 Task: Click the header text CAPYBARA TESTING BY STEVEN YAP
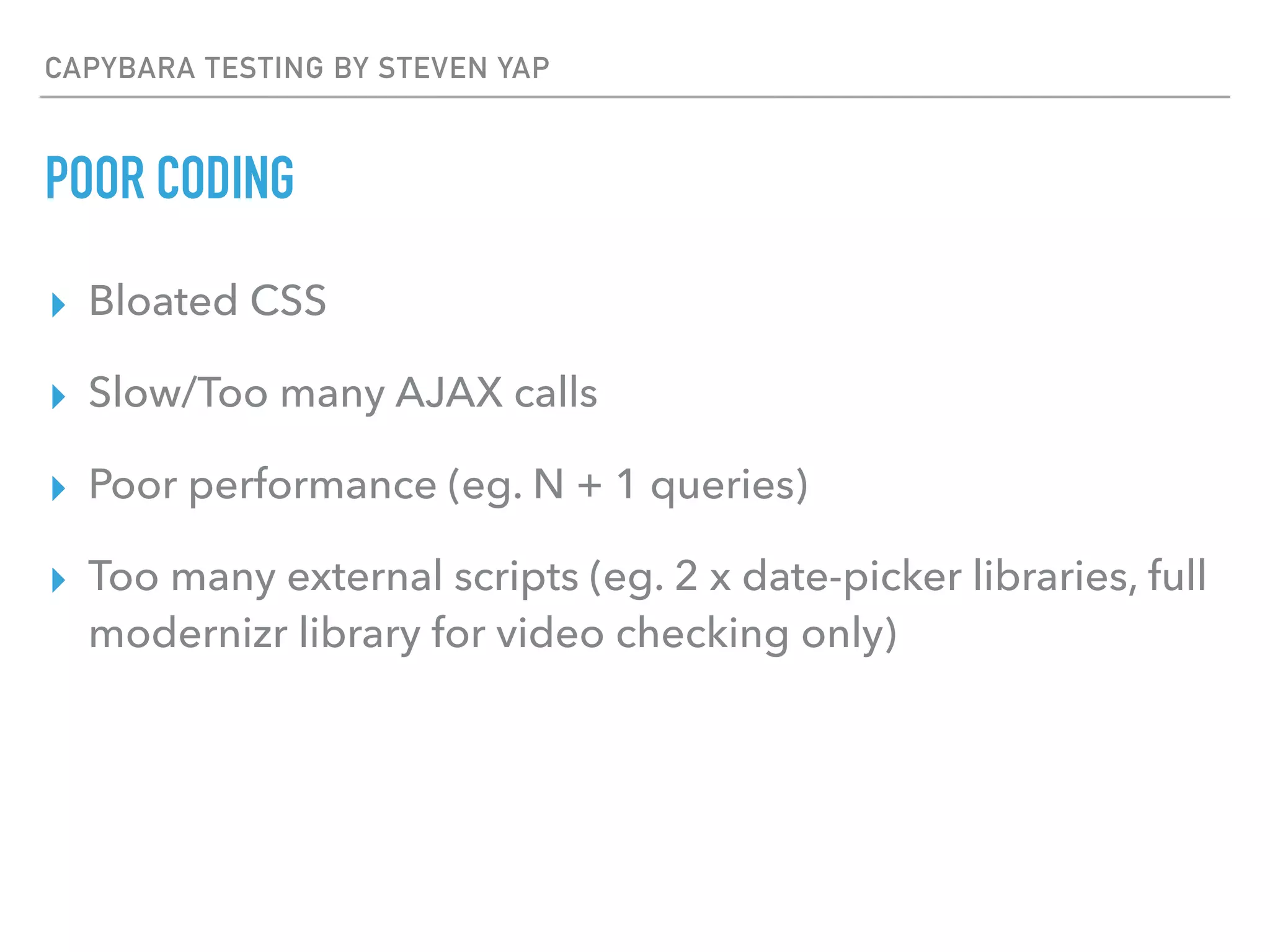tap(297, 68)
